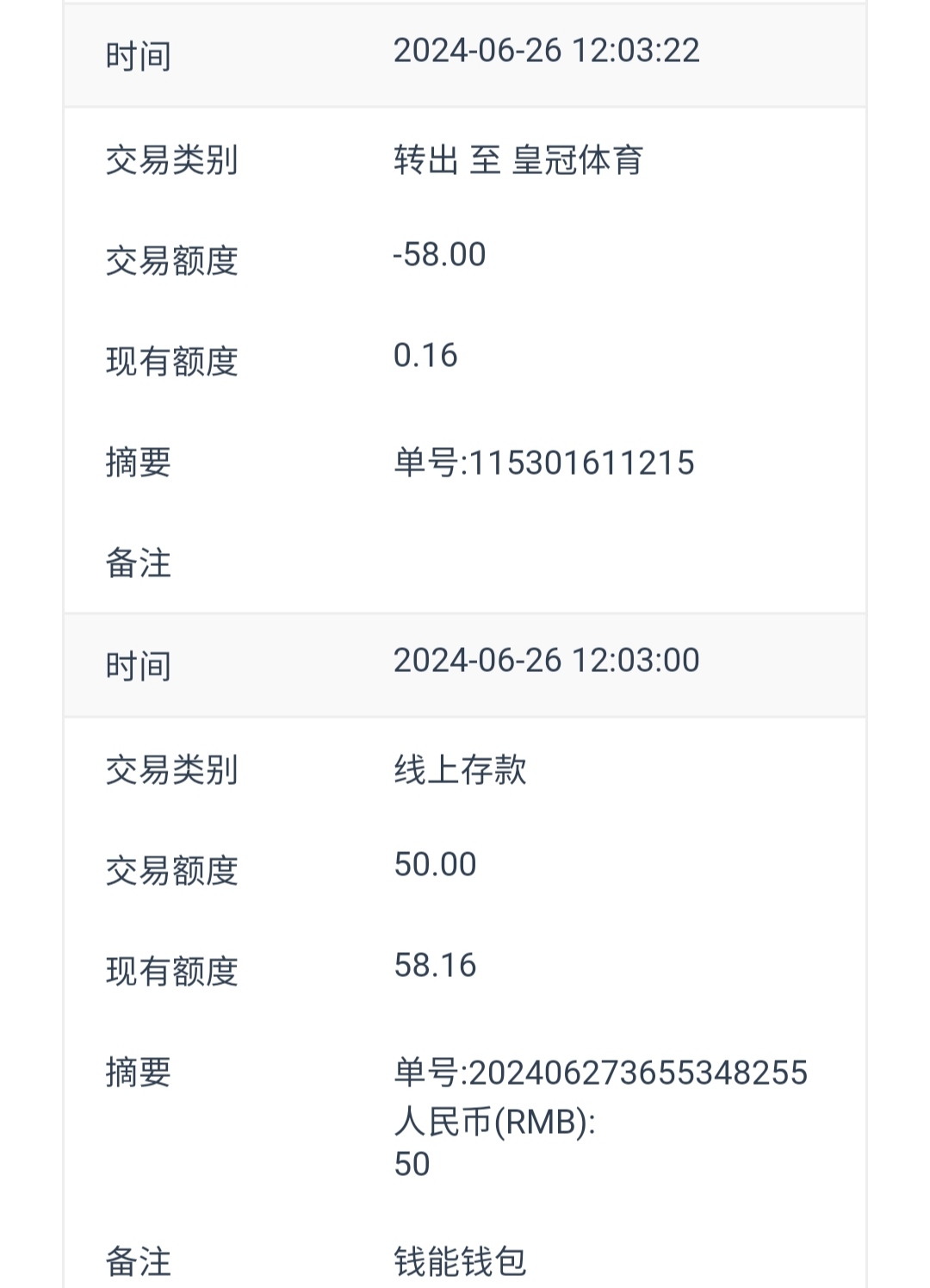Tap the 人民币(RMB): summary line

[494, 1122]
